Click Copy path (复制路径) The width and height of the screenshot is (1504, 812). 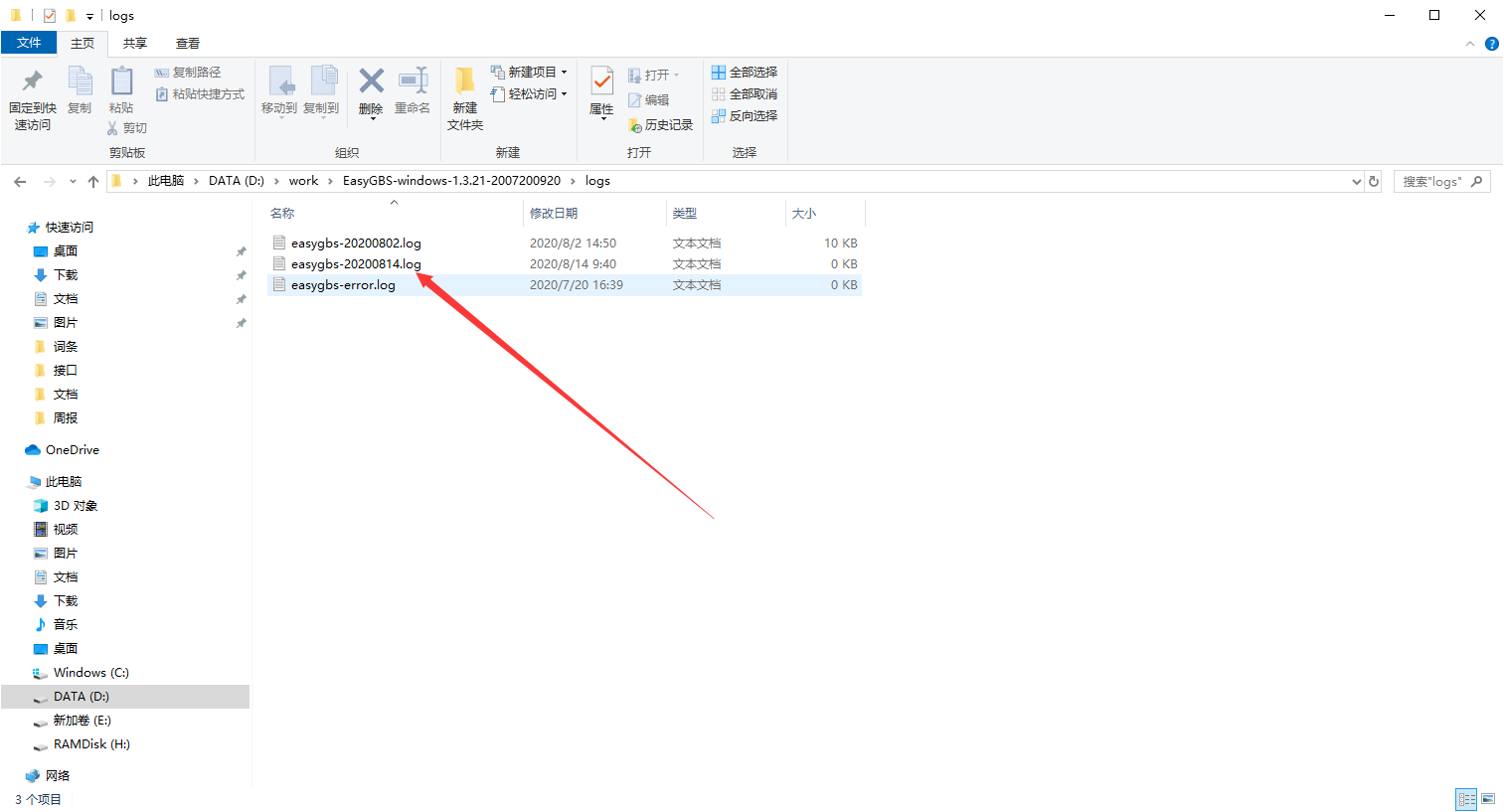pos(188,73)
